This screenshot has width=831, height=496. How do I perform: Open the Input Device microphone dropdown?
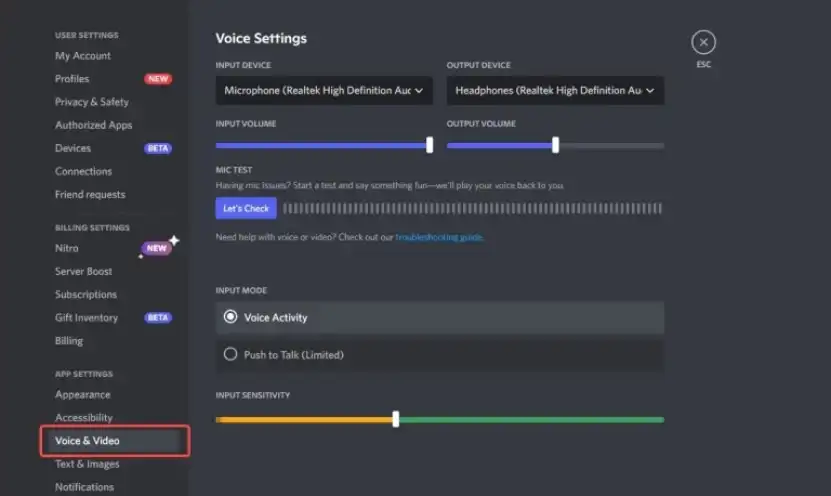tap(324, 91)
